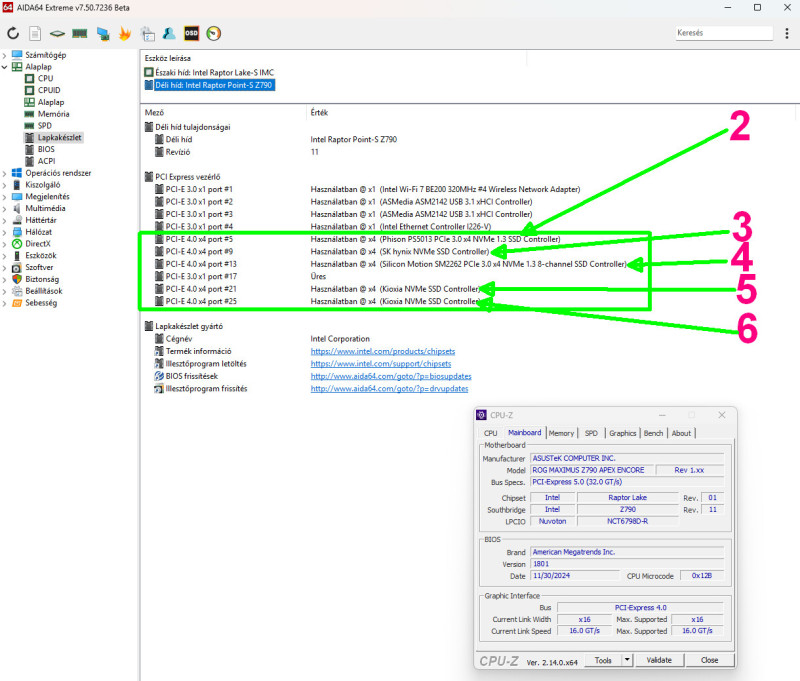Click the user toolbar icon
The image size is (800, 681).
click(169, 34)
